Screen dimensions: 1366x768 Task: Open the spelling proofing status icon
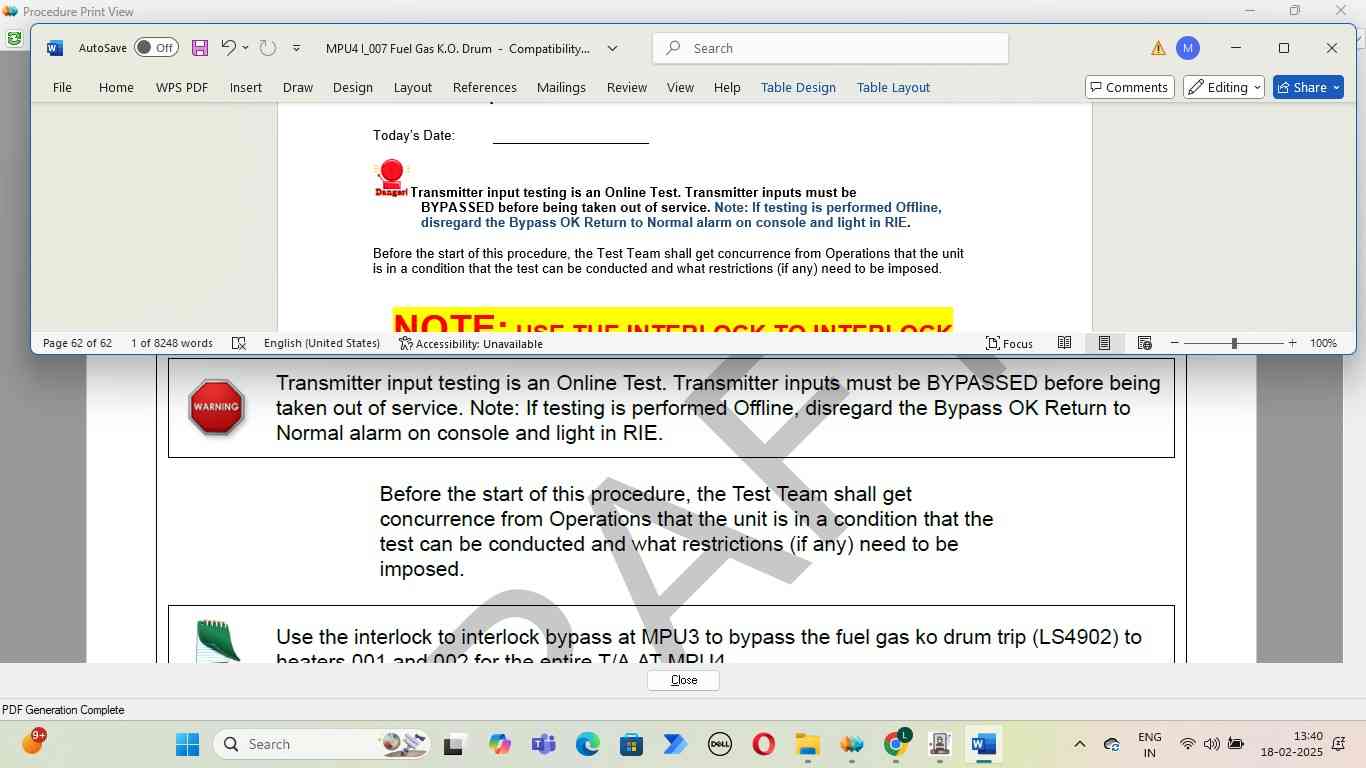click(239, 343)
